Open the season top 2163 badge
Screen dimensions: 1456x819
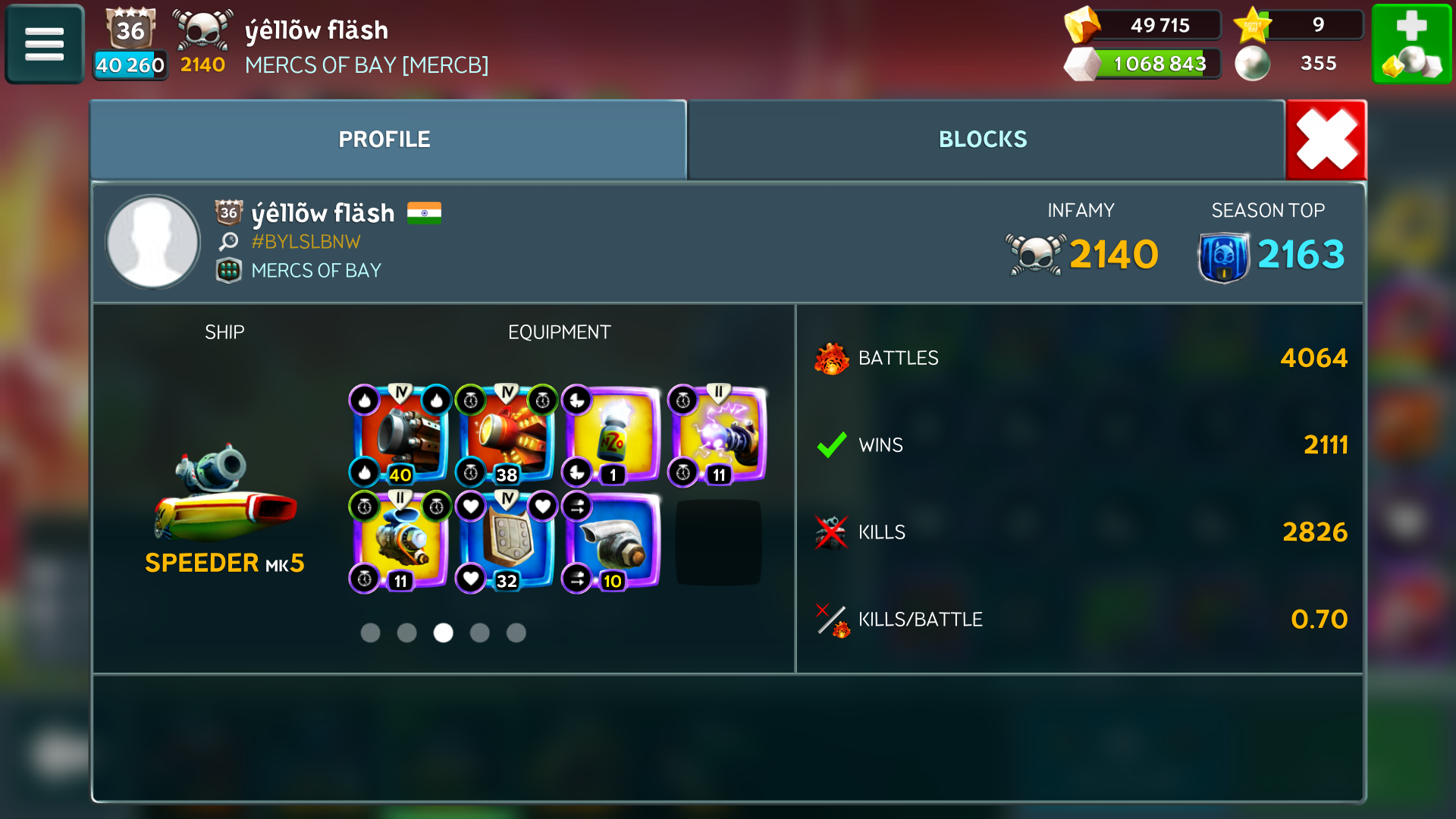click(x=1271, y=255)
